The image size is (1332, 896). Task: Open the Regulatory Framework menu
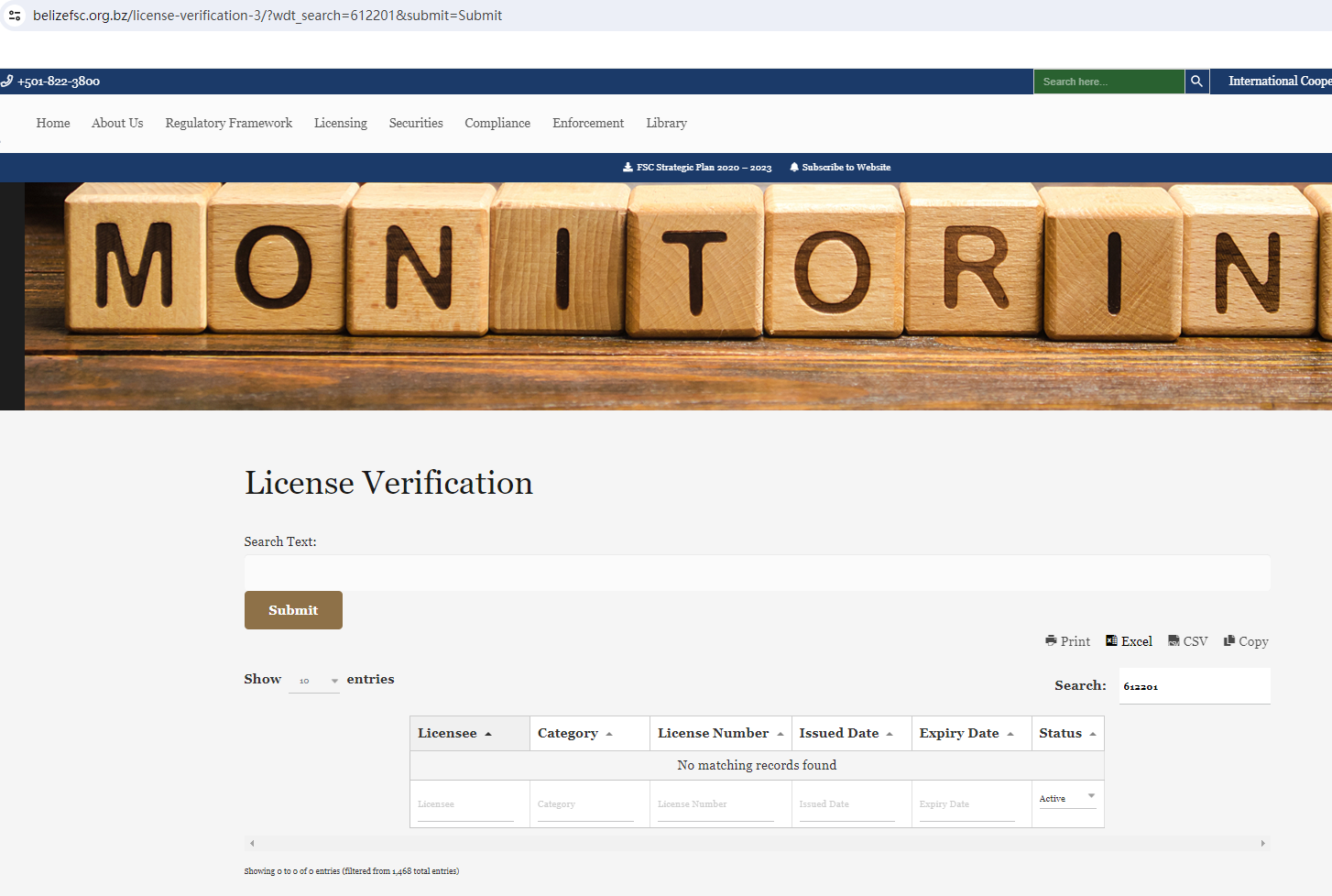(229, 123)
